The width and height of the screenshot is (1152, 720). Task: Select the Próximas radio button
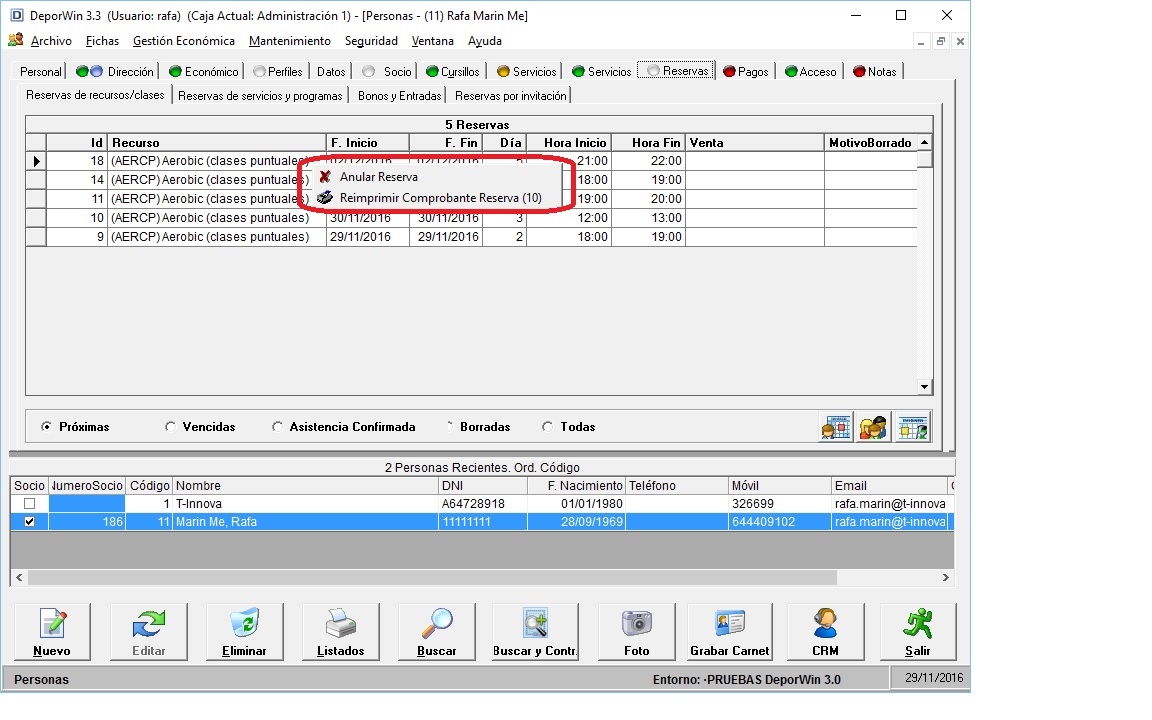(47, 427)
